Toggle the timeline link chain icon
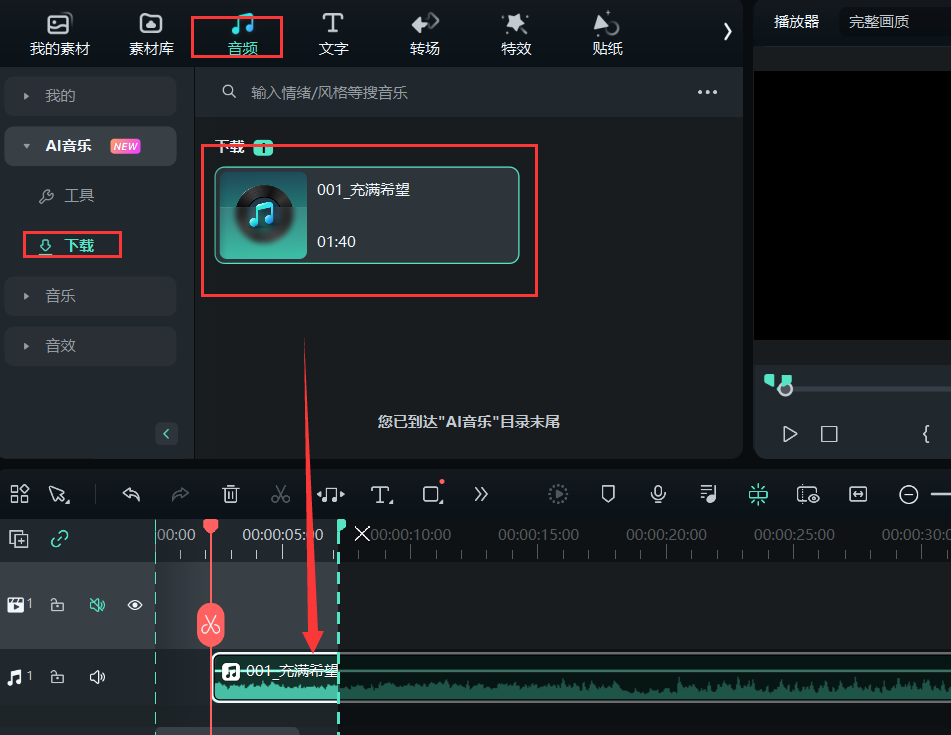This screenshot has height=735, width=951. pos(60,539)
